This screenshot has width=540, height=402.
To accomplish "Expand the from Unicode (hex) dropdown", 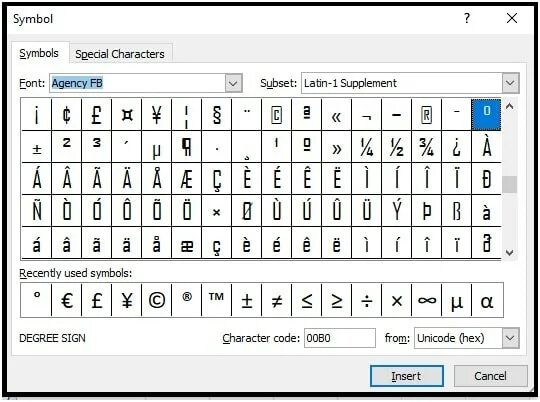I will click(x=510, y=338).
